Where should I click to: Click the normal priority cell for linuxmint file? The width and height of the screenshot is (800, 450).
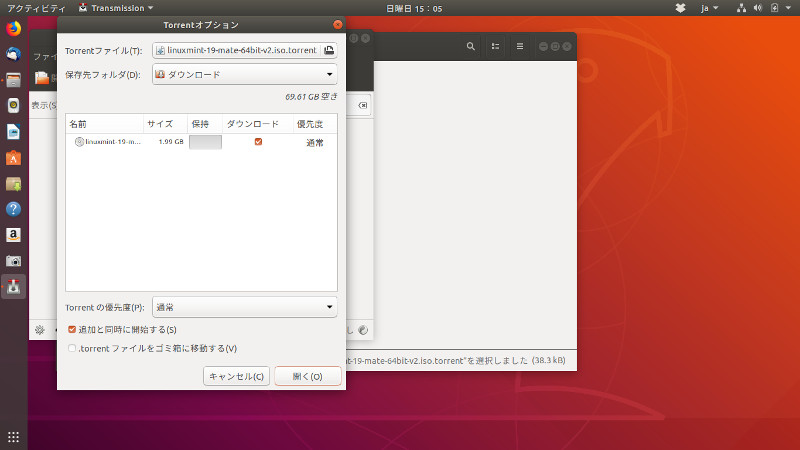tap(315, 143)
